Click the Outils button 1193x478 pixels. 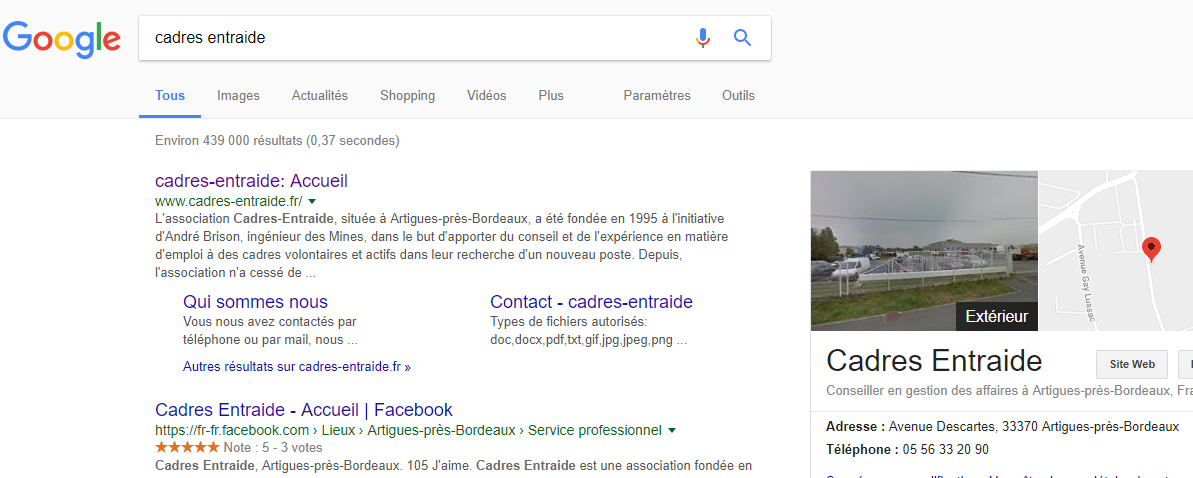[738, 96]
